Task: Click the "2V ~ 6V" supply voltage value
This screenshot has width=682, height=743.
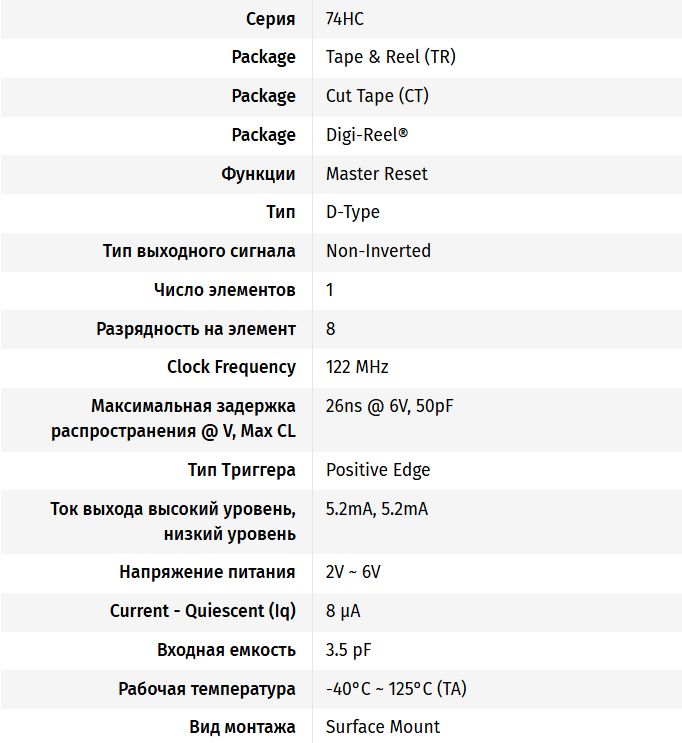Action: click(x=353, y=572)
